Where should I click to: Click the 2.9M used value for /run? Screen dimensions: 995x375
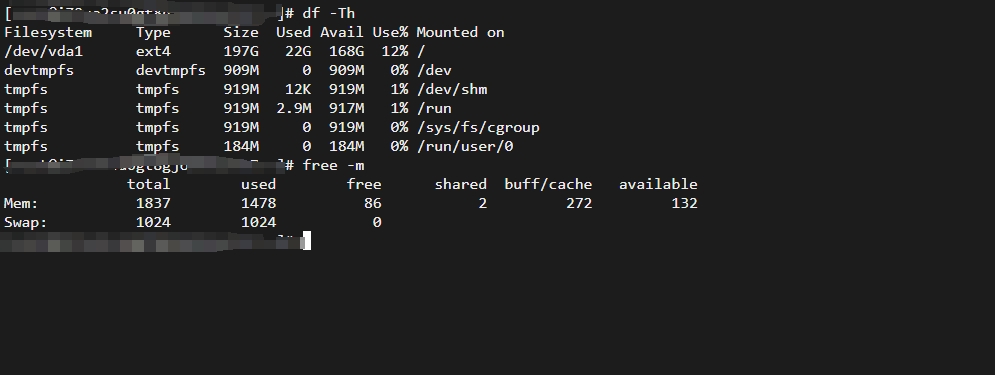coord(293,109)
